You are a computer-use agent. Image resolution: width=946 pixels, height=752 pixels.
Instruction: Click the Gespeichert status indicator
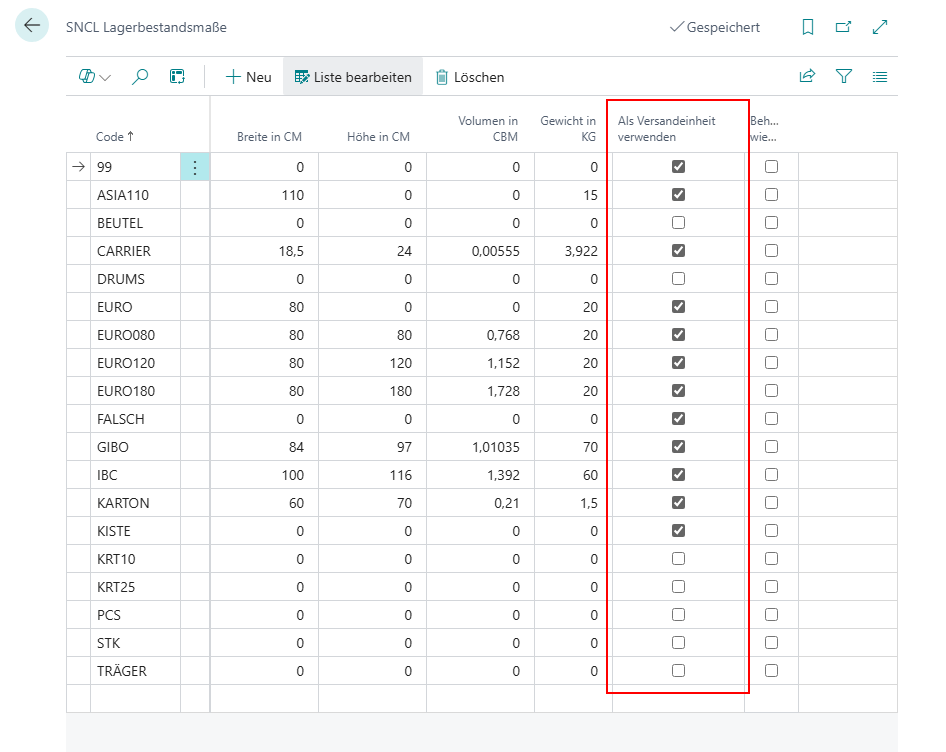(714, 28)
